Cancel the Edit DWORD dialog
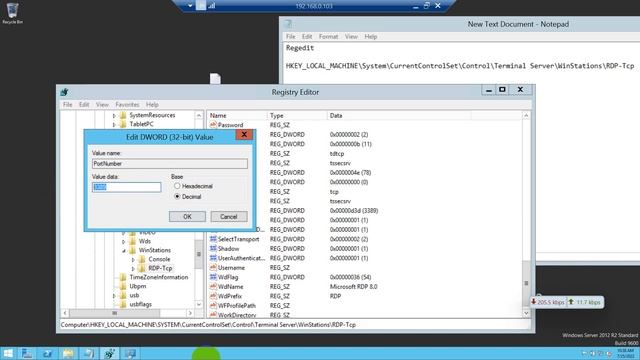The width and height of the screenshot is (640, 360). (229, 217)
